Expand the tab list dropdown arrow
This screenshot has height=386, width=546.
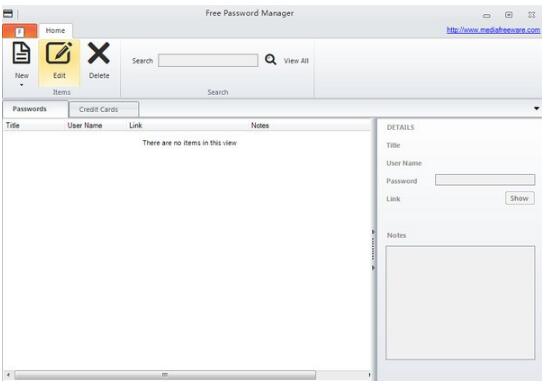click(x=537, y=109)
